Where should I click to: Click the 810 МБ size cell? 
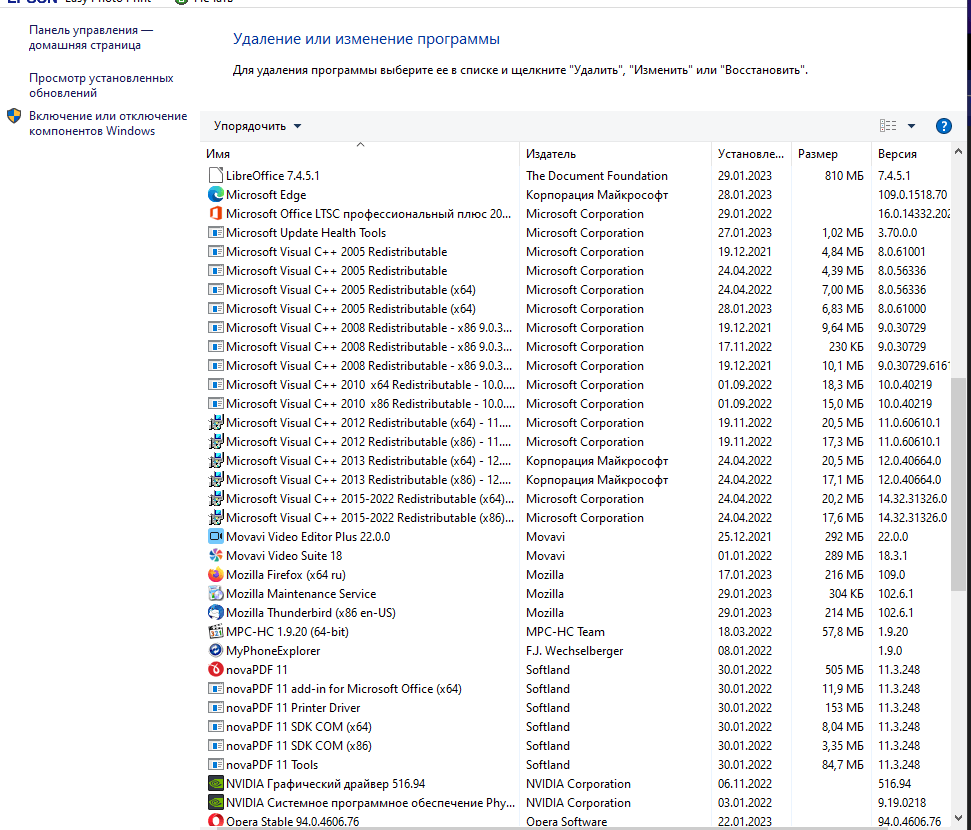(843, 175)
